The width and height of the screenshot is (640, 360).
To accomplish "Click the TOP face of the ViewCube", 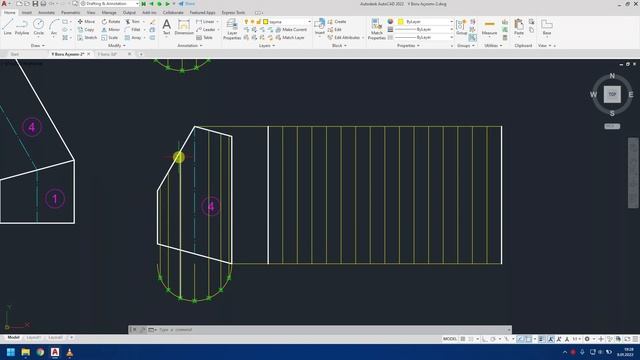I will coord(612,94).
